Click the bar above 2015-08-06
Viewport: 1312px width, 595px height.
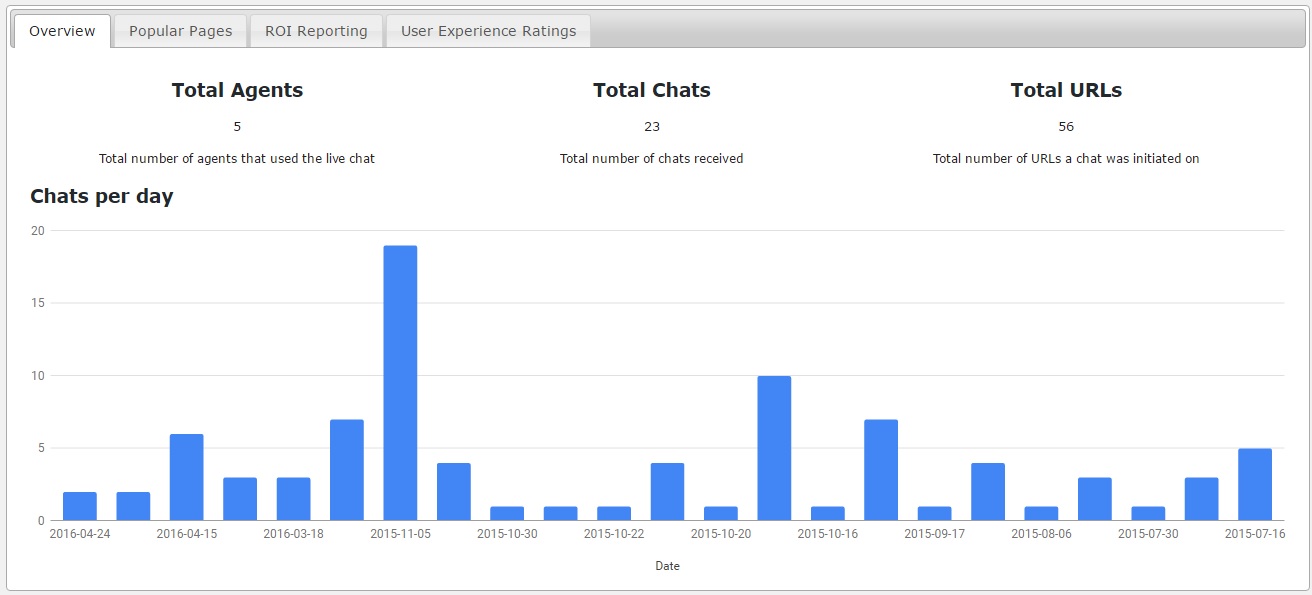[x=1041, y=513]
